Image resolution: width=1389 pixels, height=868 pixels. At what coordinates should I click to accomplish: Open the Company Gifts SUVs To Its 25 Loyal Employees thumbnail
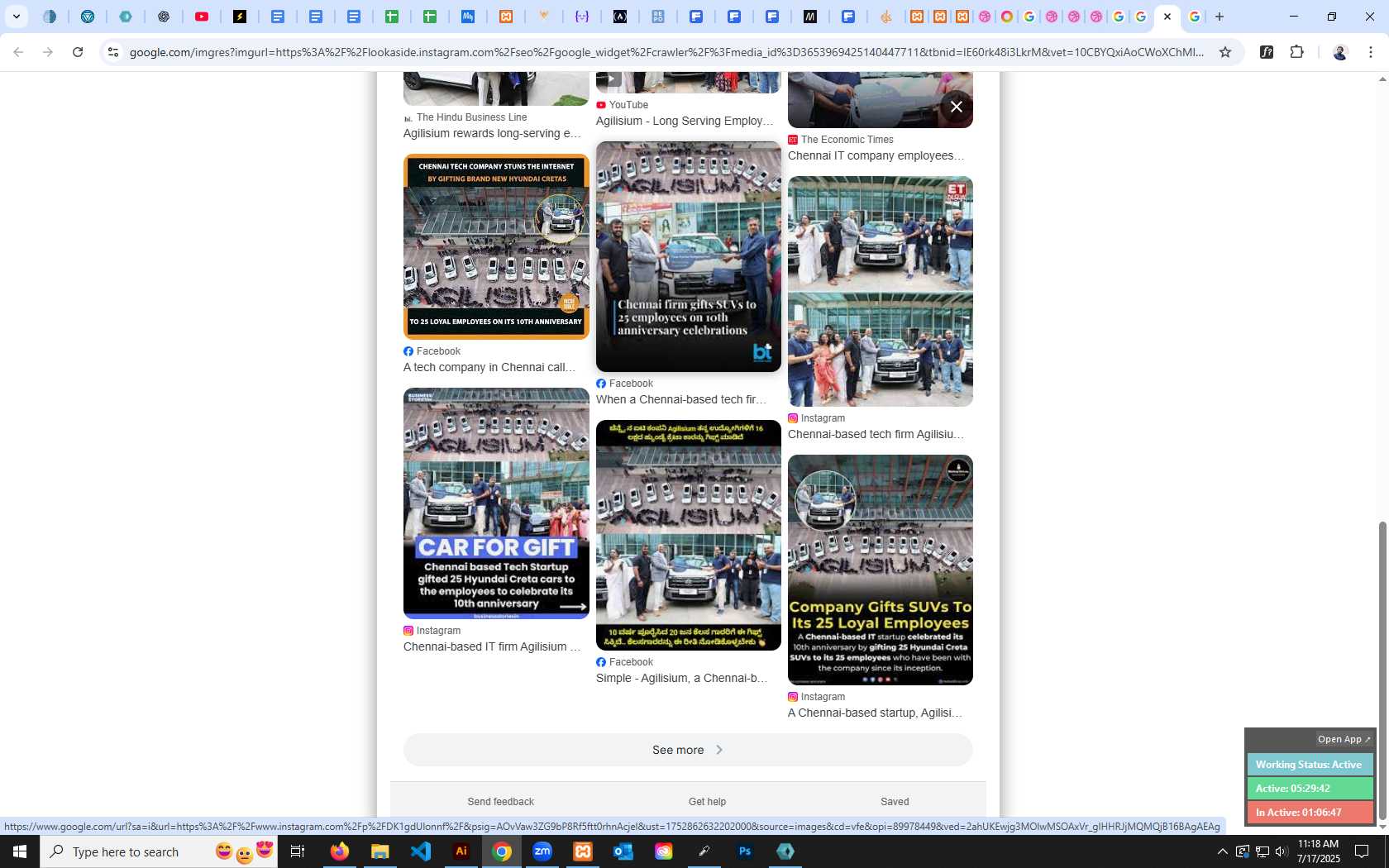pyautogui.click(x=881, y=570)
